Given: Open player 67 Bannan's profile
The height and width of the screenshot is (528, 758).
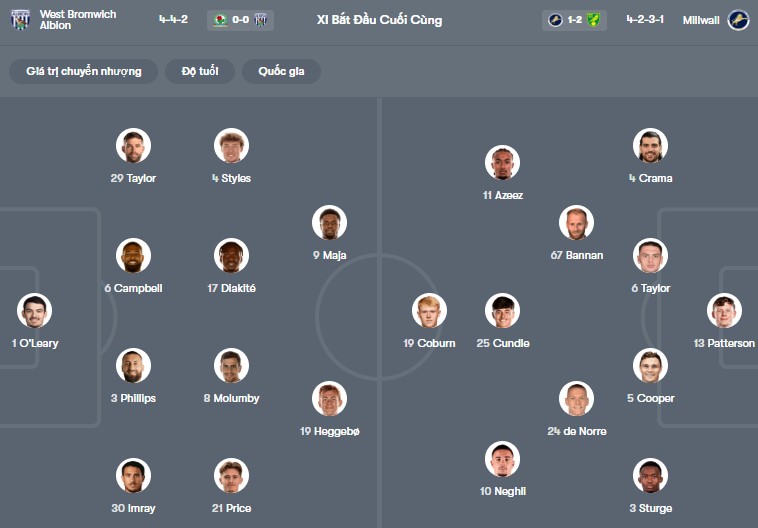Looking at the screenshot, I should [577, 223].
